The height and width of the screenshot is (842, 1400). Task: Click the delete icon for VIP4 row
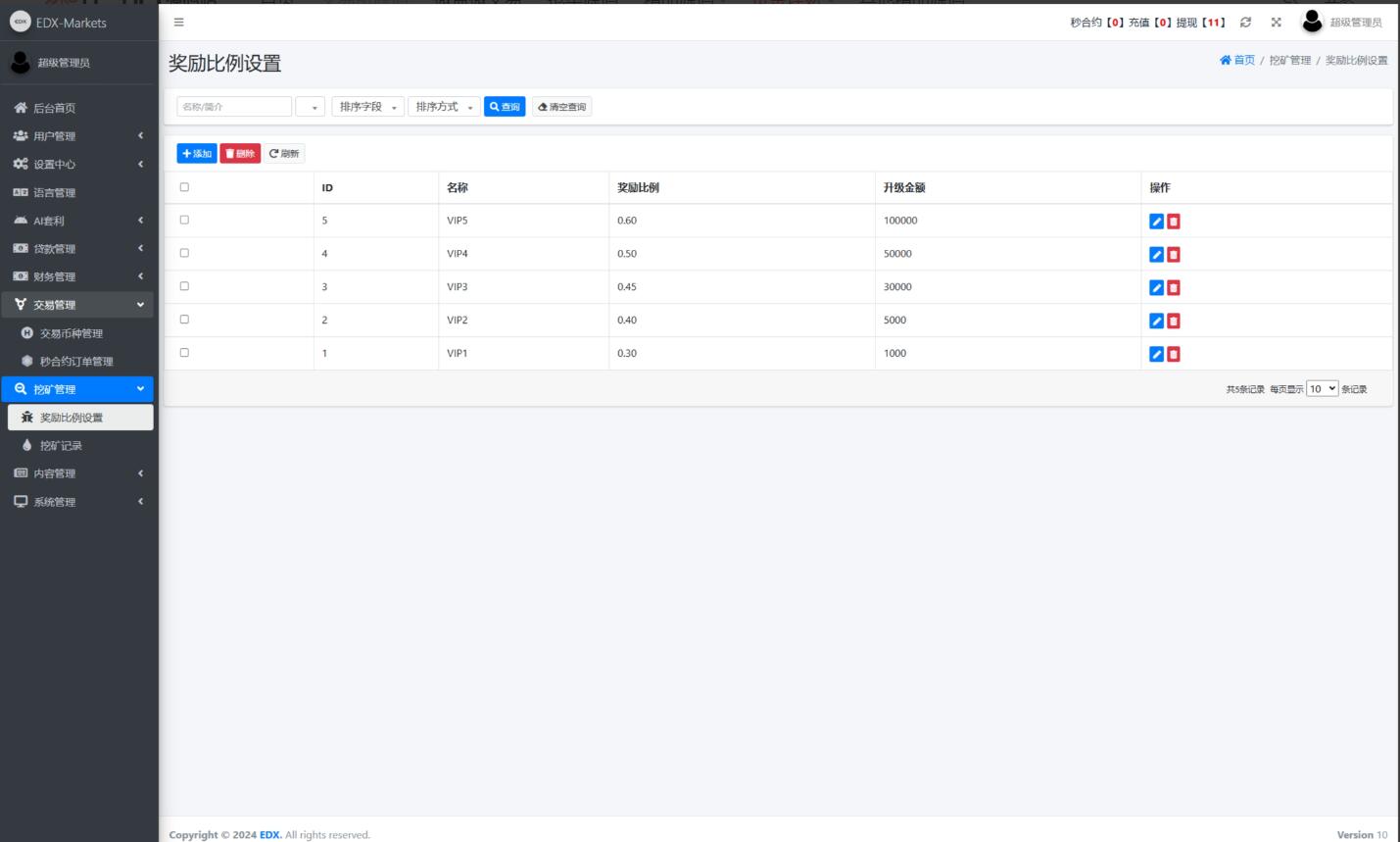pos(1174,255)
